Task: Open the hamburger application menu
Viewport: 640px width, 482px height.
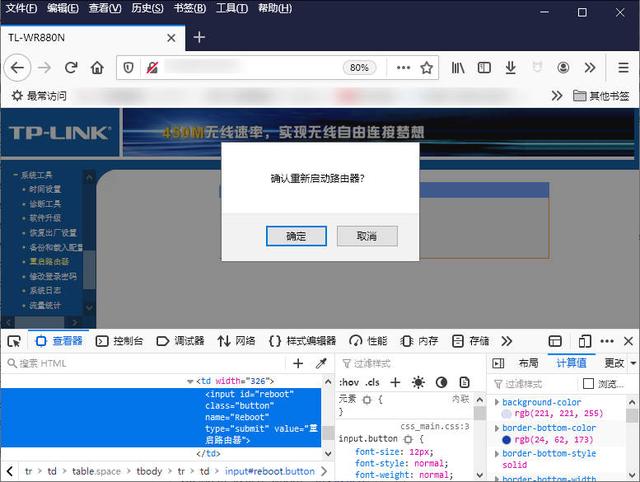Action: pyautogui.click(x=623, y=68)
